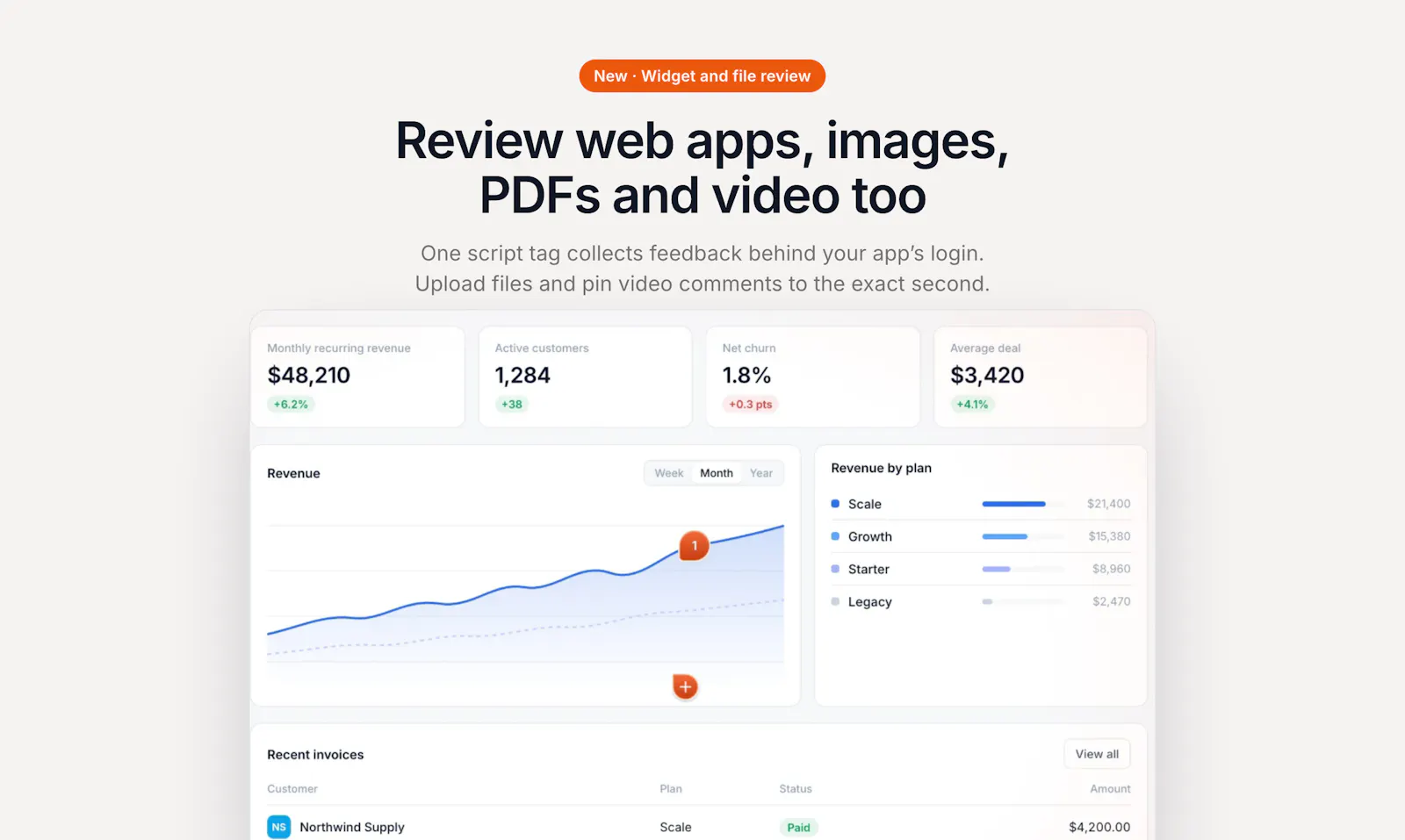This screenshot has height=840, width=1405.
Task: Click the Starter plan name
Action: [868, 569]
